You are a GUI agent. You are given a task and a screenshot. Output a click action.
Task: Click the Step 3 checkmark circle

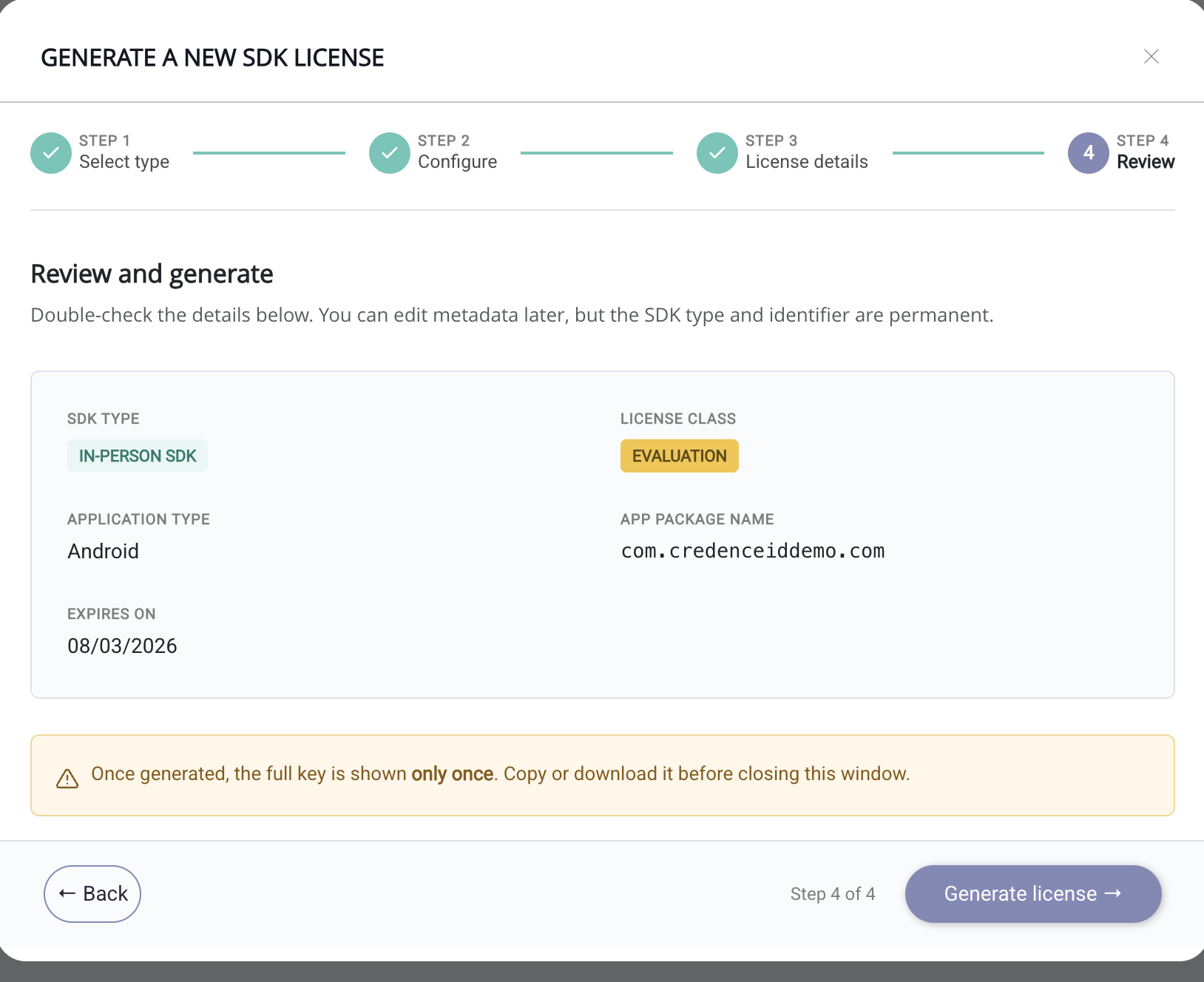[717, 153]
